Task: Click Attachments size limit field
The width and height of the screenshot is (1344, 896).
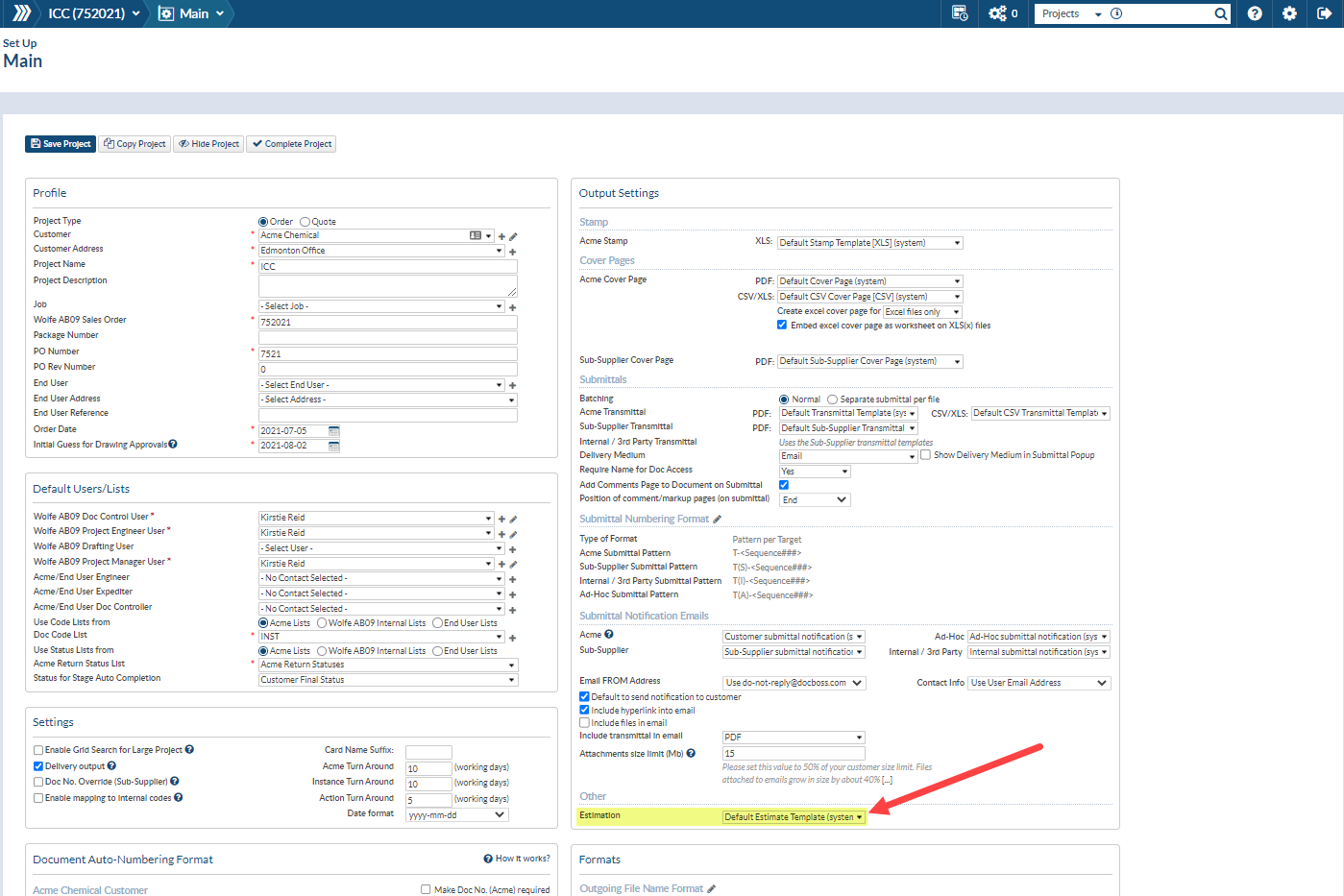Action: [x=794, y=754]
